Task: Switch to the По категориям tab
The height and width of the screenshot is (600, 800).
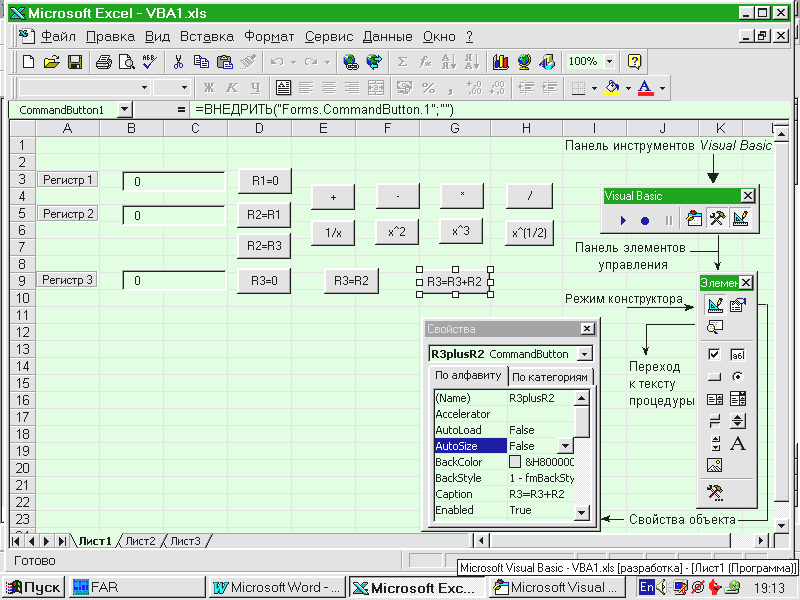Action: (x=550, y=377)
